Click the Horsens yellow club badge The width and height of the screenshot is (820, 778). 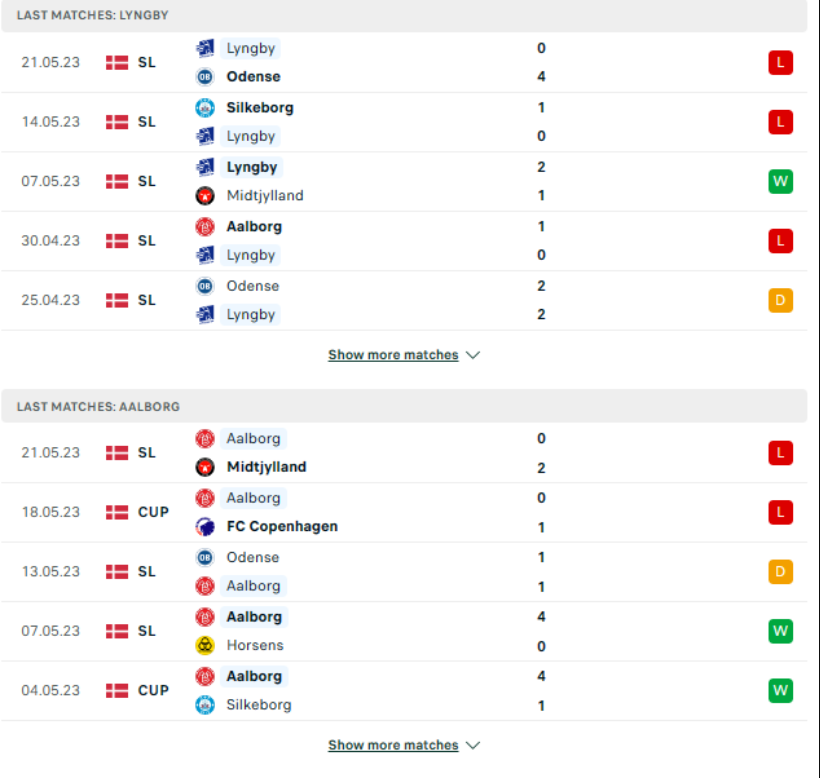click(207, 646)
